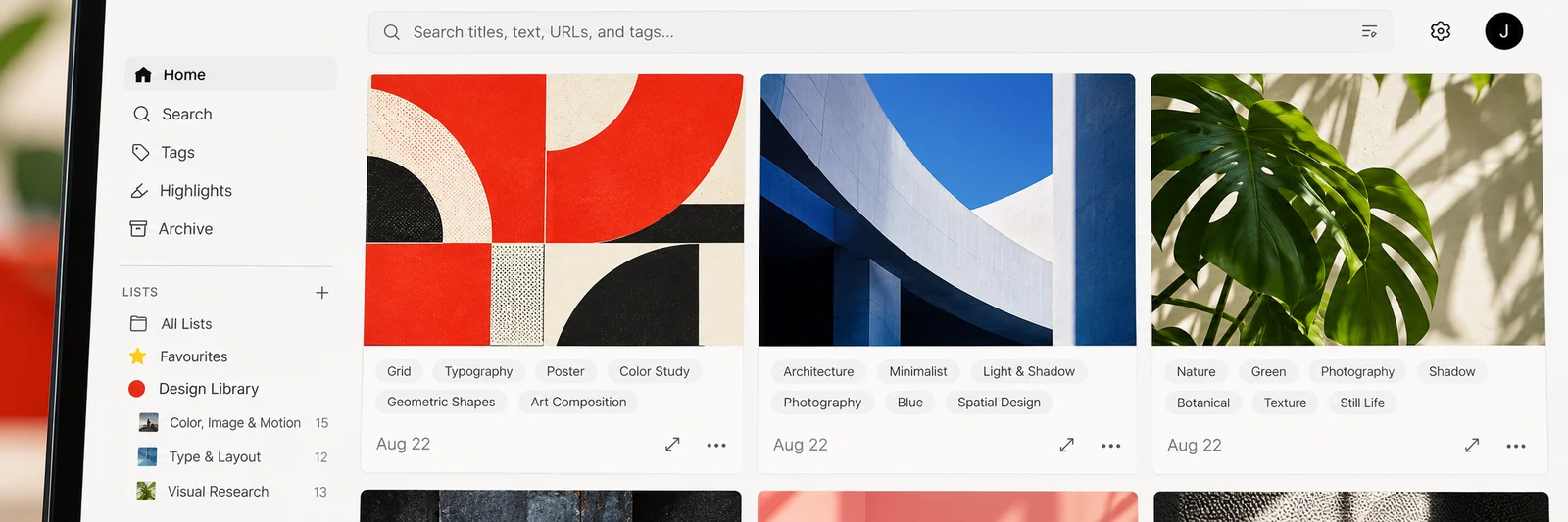This screenshot has height=522, width=1568.
Task: Select the Shadow tag
Action: point(1451,371)
